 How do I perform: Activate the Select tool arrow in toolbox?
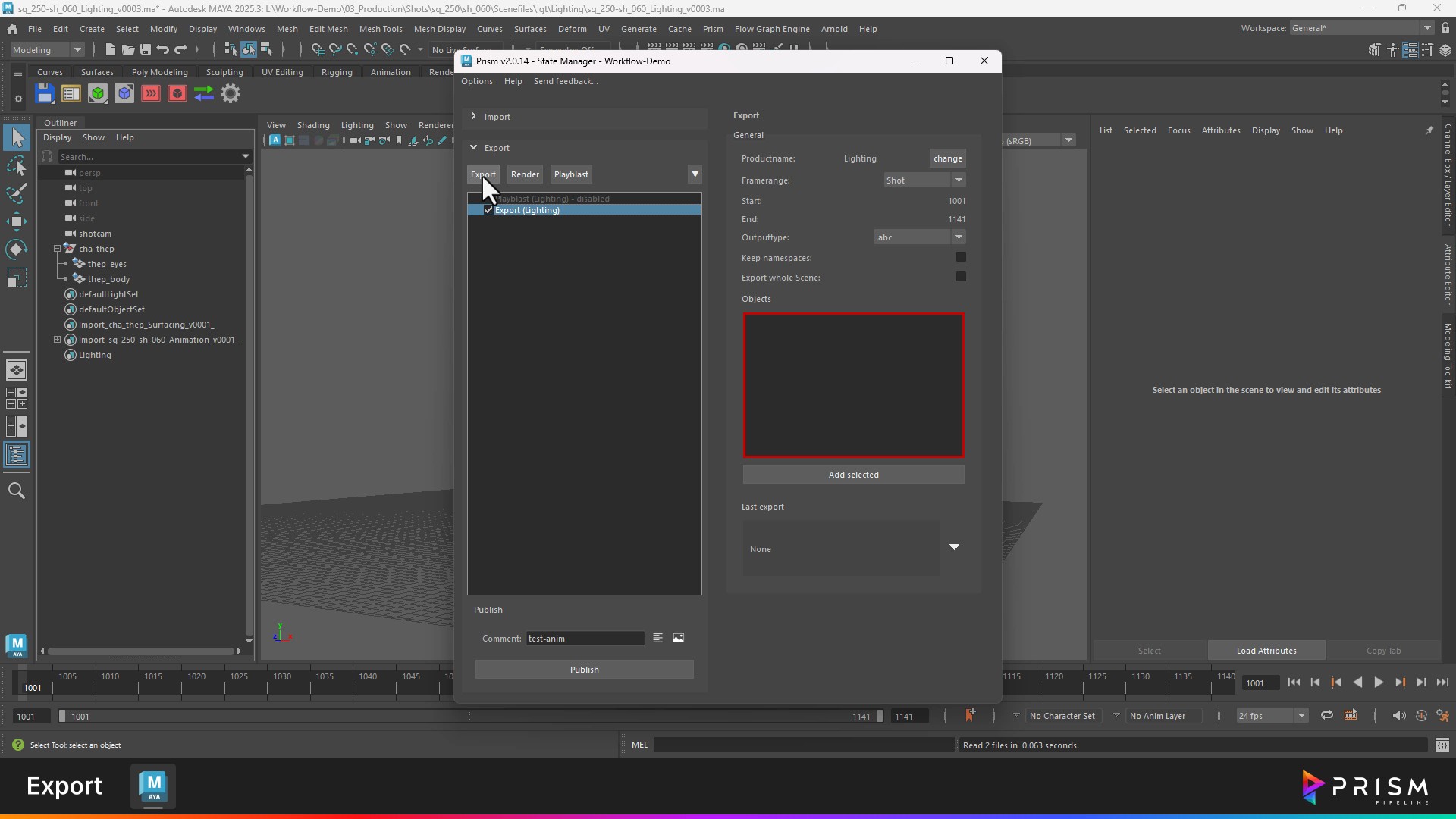coord(17,138)
